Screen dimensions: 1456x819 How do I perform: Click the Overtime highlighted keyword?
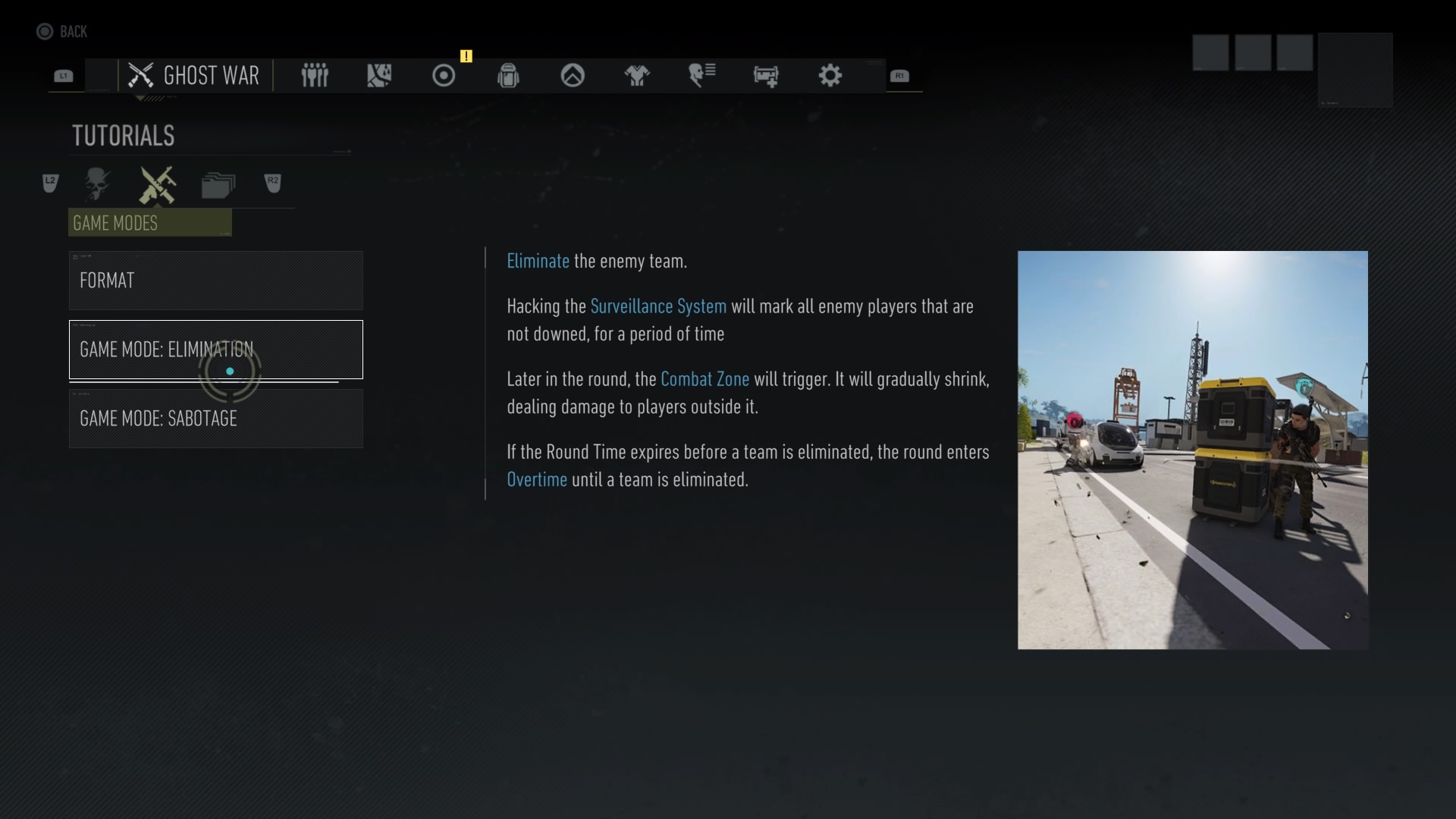click(537, 480)
